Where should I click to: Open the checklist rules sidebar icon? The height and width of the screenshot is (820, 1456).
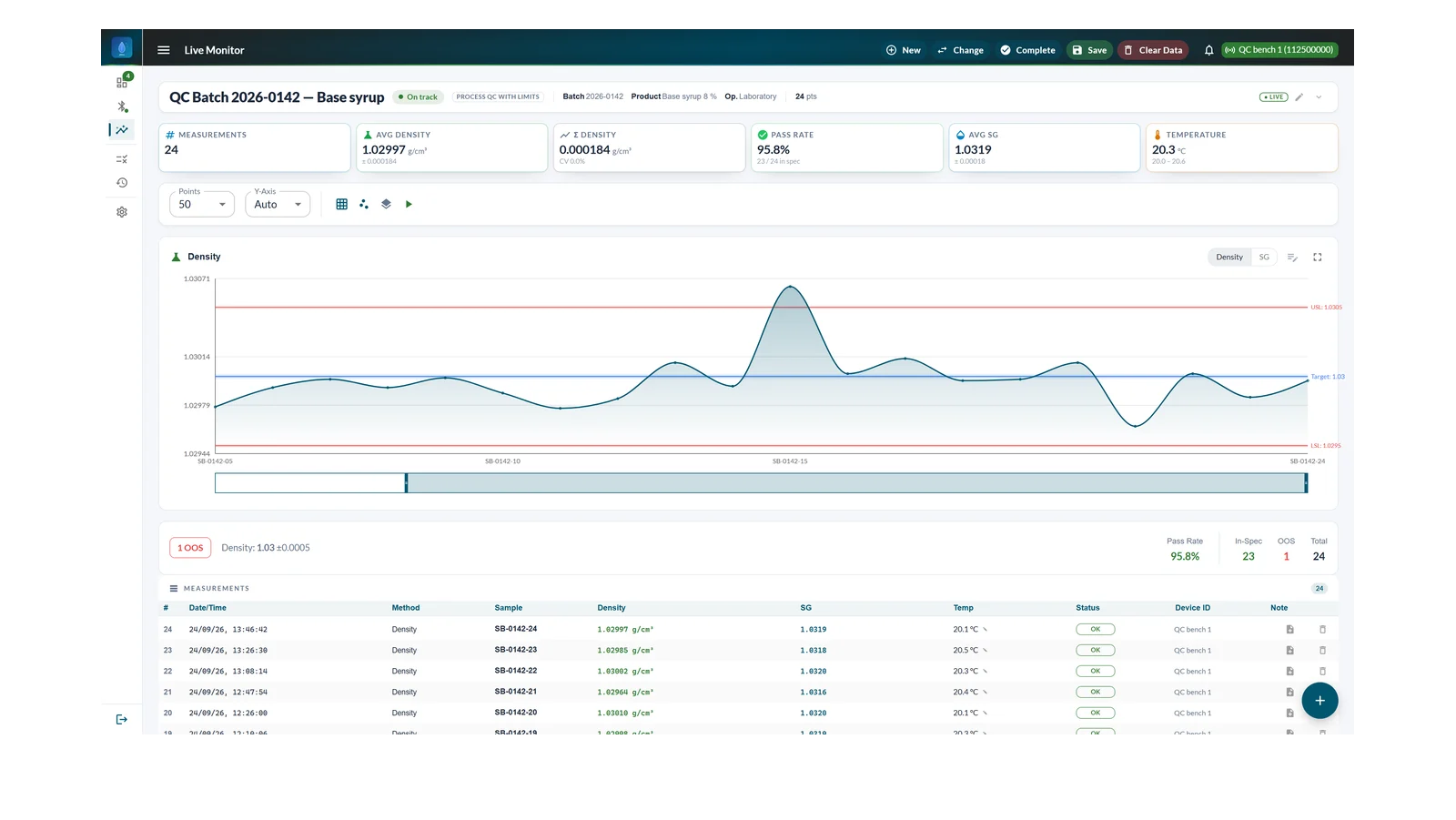tap(122, 159)
